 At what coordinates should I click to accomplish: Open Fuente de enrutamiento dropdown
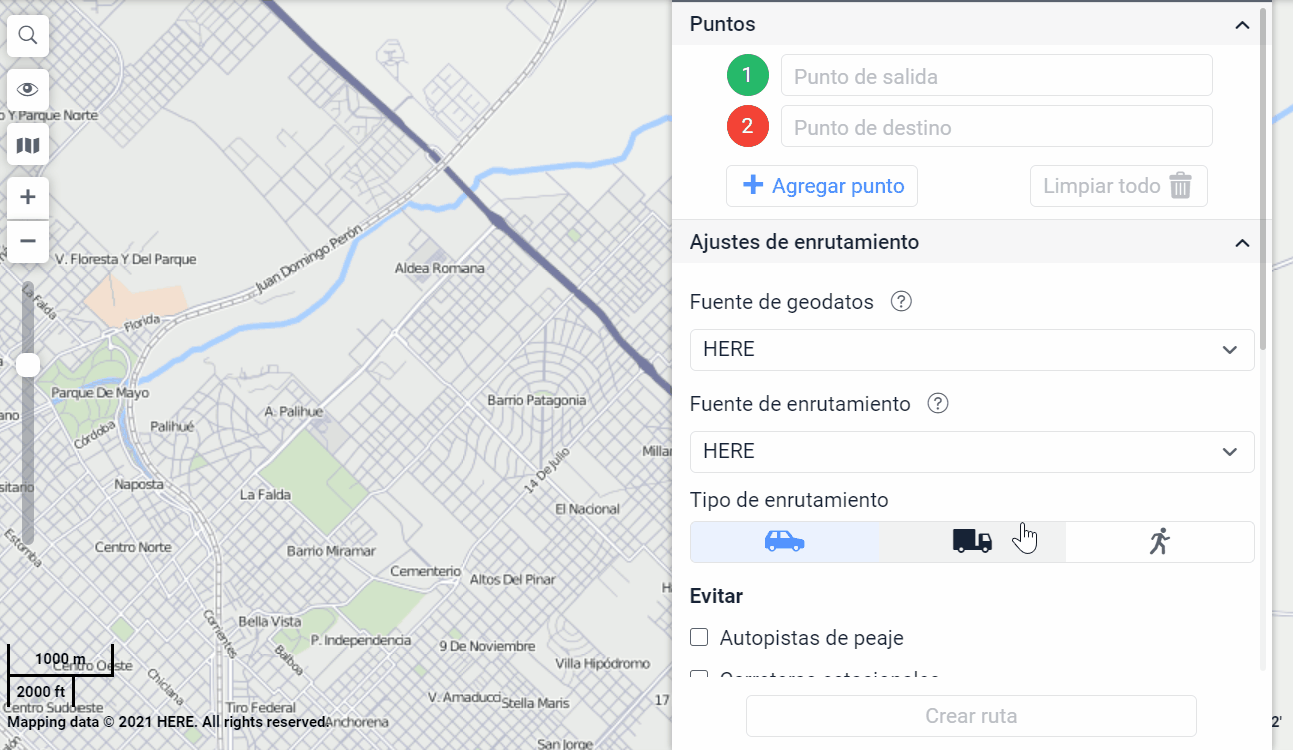[971, 452]
